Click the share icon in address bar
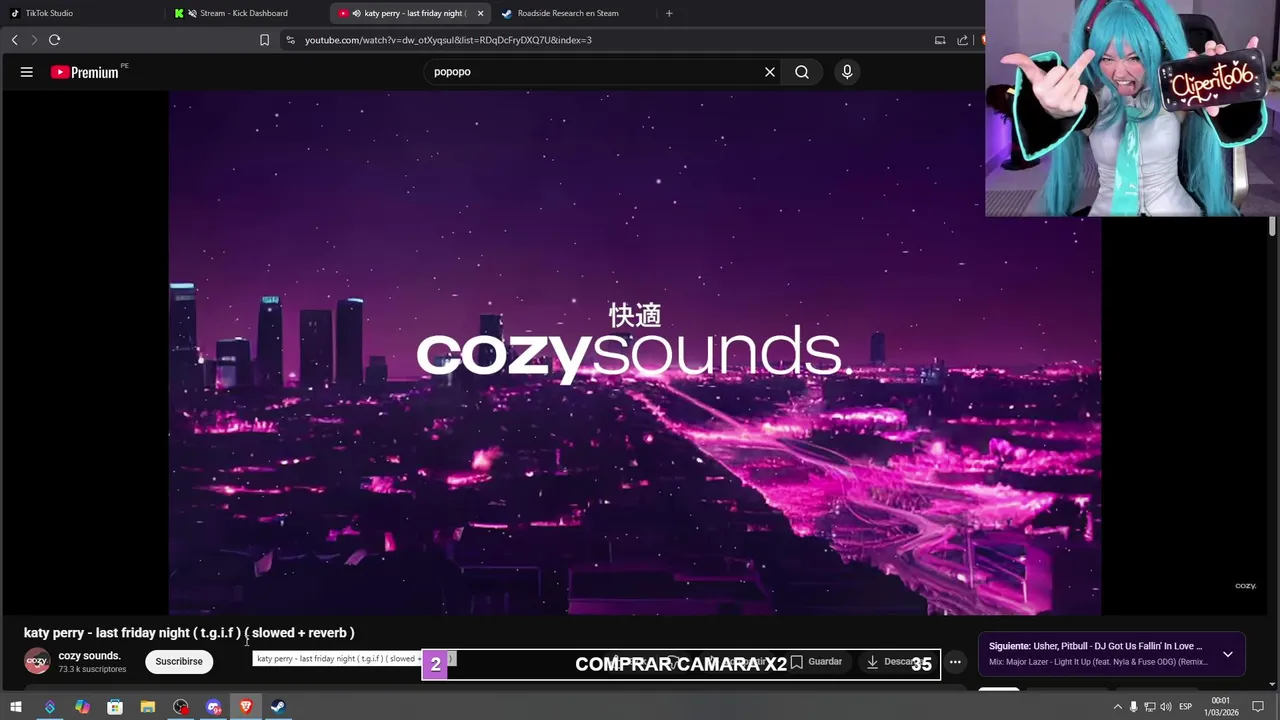 [962, 40]
